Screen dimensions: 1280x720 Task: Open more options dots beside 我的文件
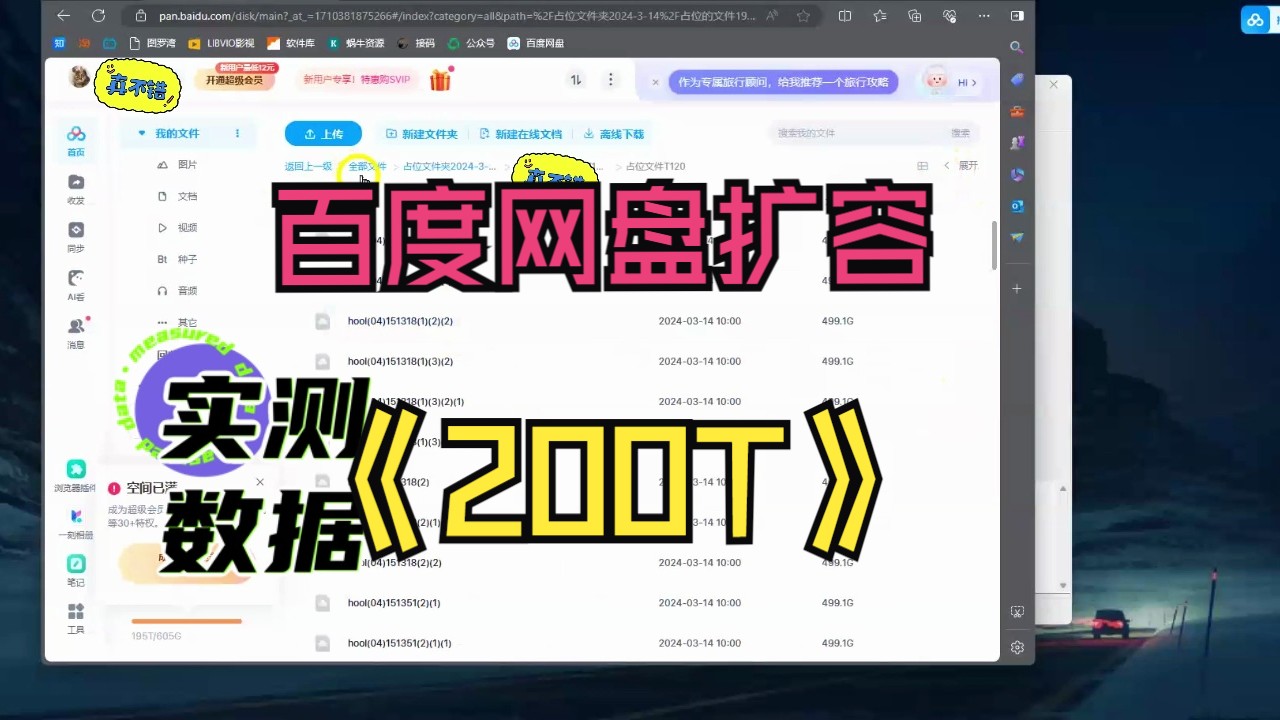tap(237, 133)
